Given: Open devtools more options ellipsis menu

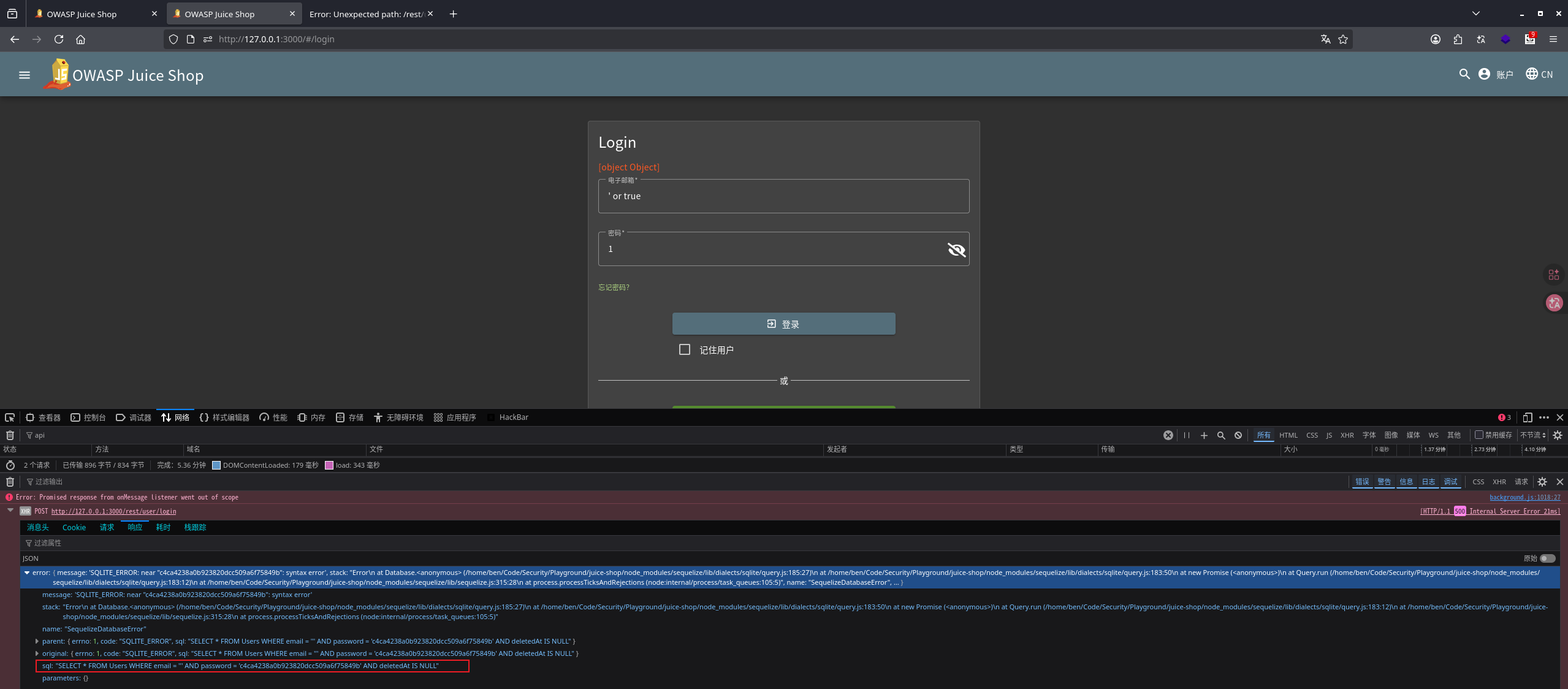Looking at the screenshot, I should tap(1544, 417).
